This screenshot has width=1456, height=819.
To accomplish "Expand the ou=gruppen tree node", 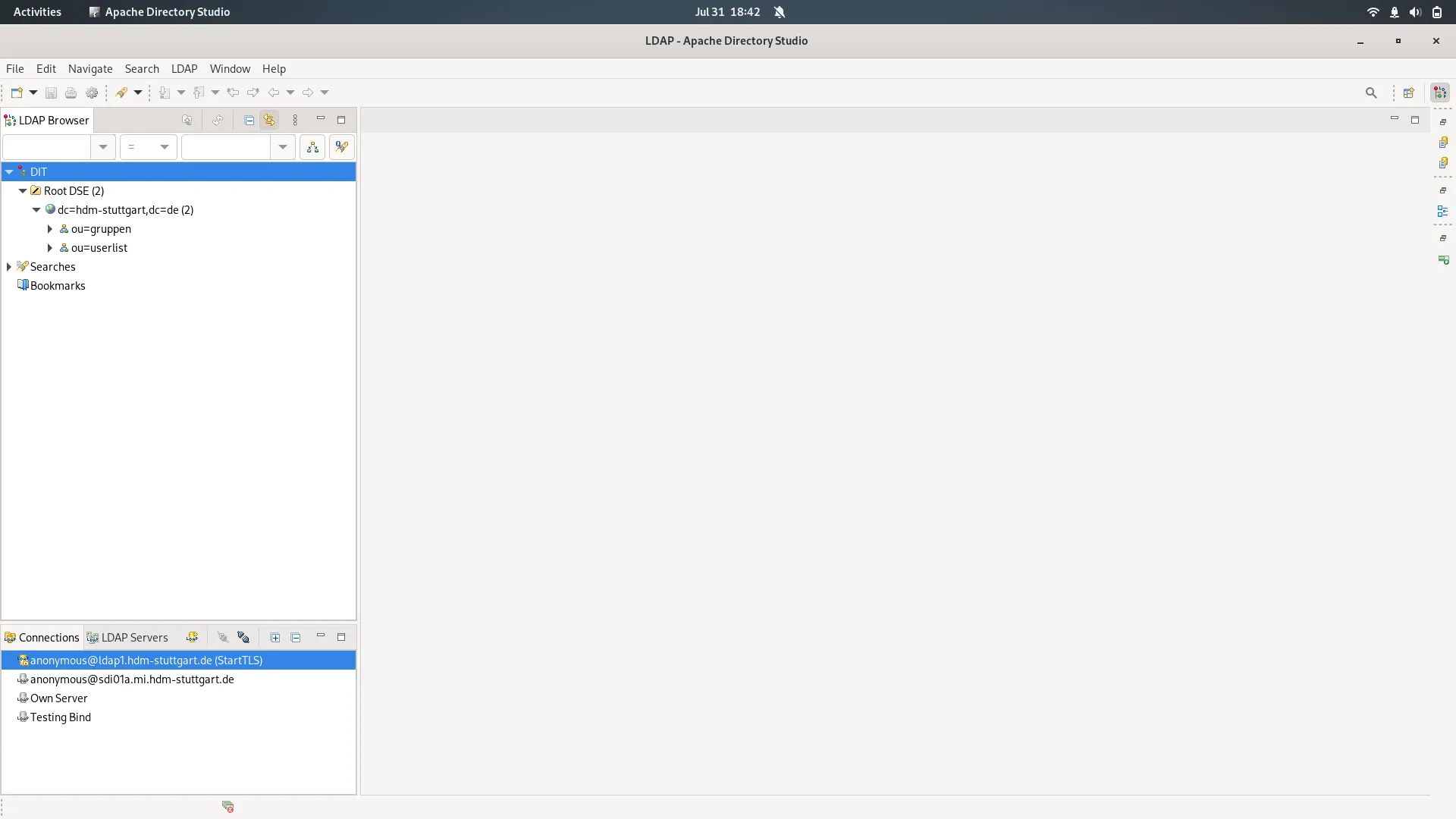I will click(50, 229).
